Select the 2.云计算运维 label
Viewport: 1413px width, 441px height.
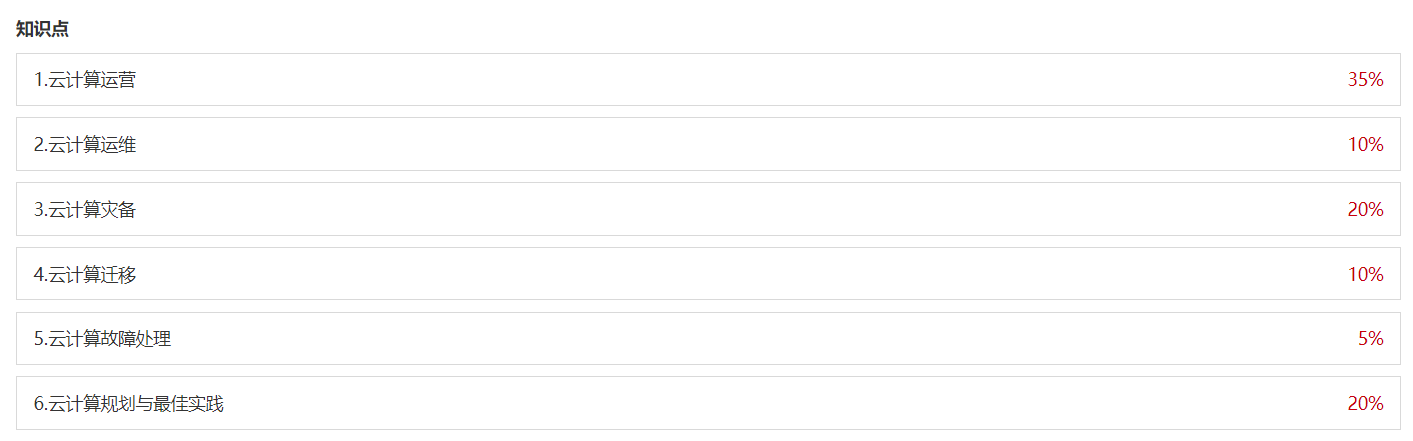(x=85, y=145)
